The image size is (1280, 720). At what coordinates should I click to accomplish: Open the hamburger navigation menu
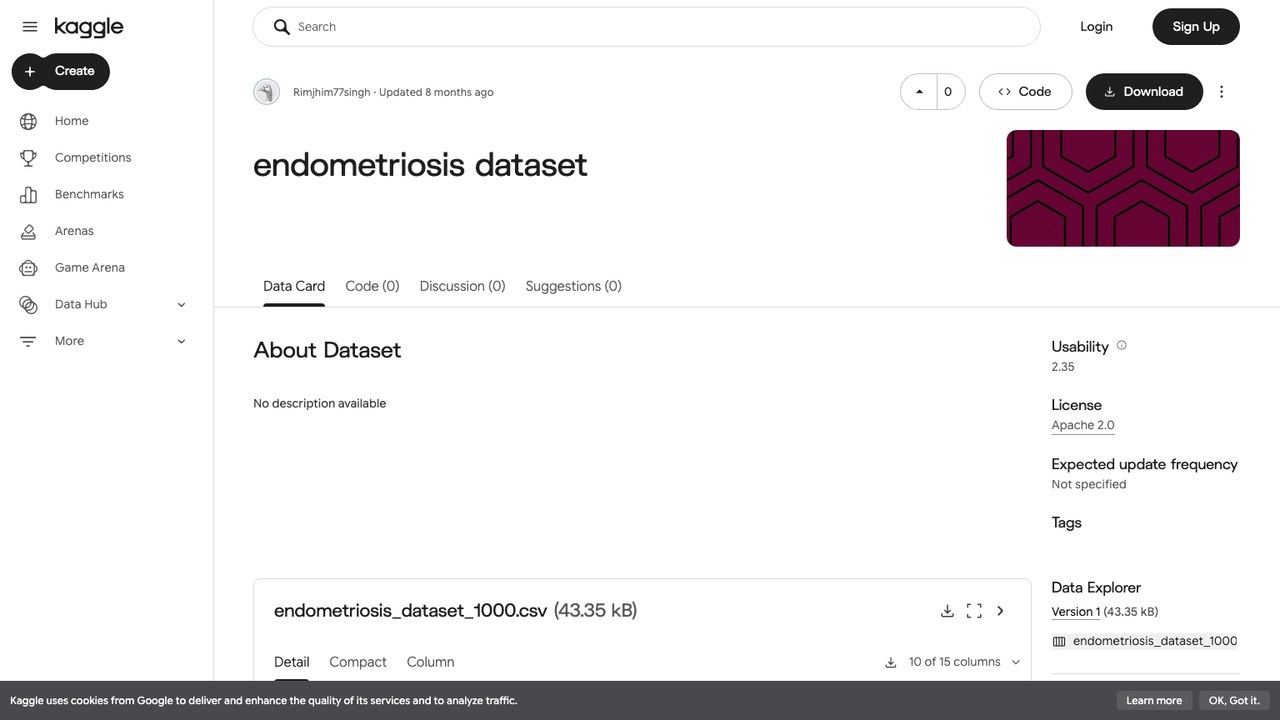coord(30,27)
